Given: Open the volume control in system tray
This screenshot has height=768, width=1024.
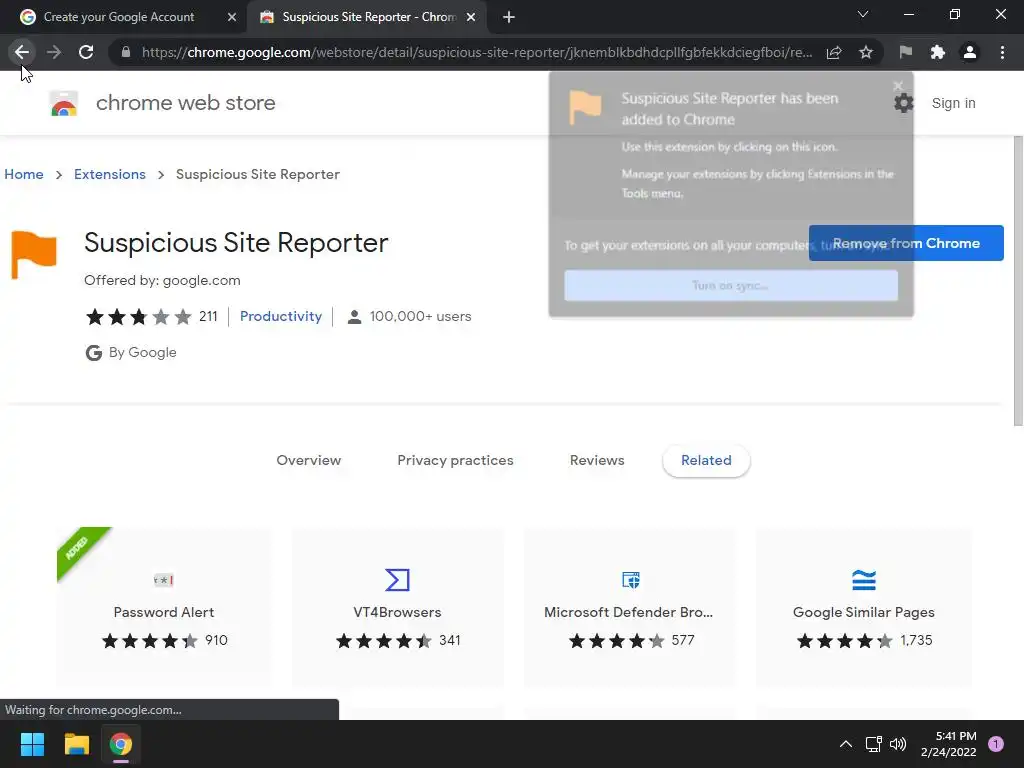Looking at the screenshot, I should point(898,744).
